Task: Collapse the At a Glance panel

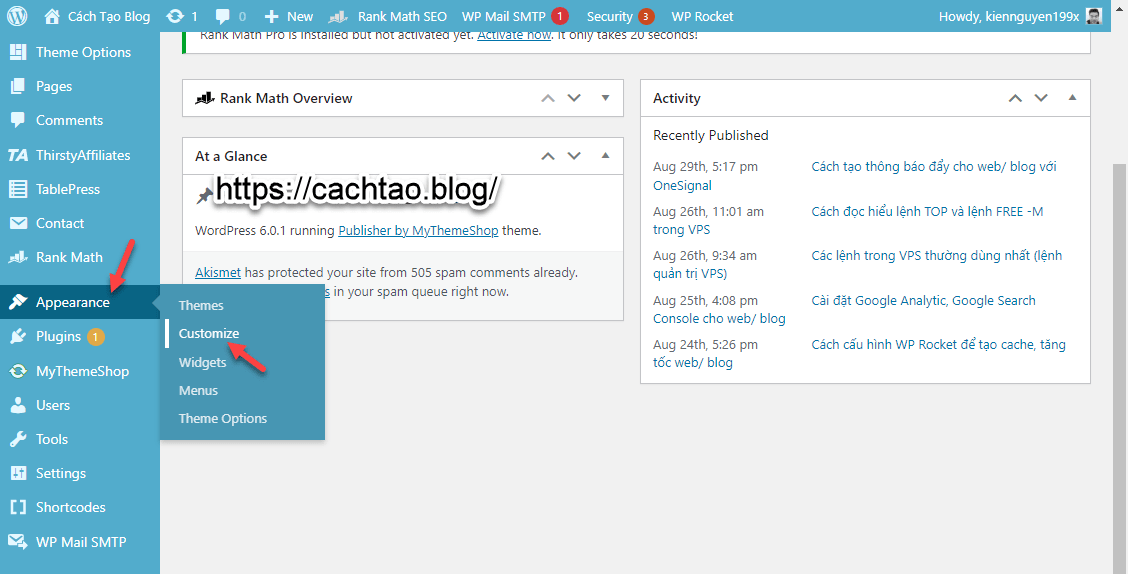Action: (605, 155)
